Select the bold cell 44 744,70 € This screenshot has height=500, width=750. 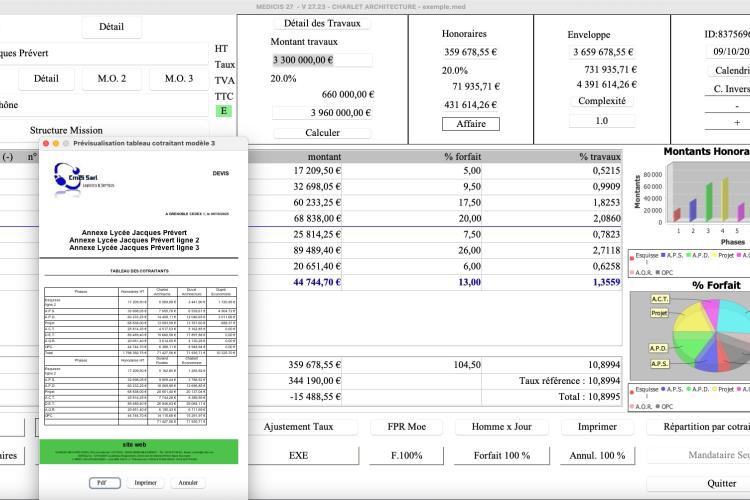click(295, 282)
